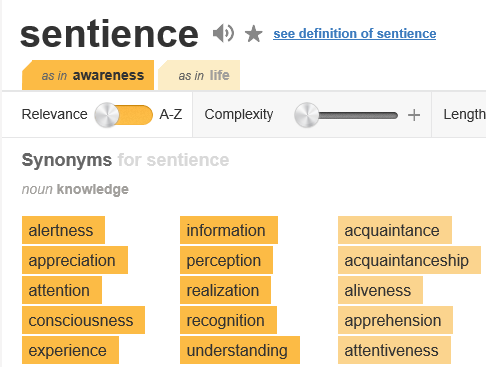Select the synonym 'aliveness'
The image size is (488, 374).
380,290
